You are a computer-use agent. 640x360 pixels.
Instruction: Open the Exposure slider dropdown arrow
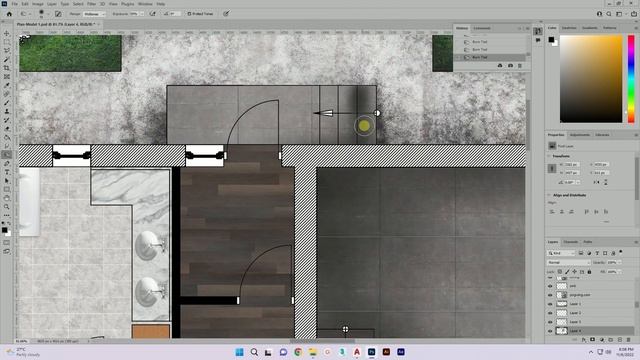142,14
